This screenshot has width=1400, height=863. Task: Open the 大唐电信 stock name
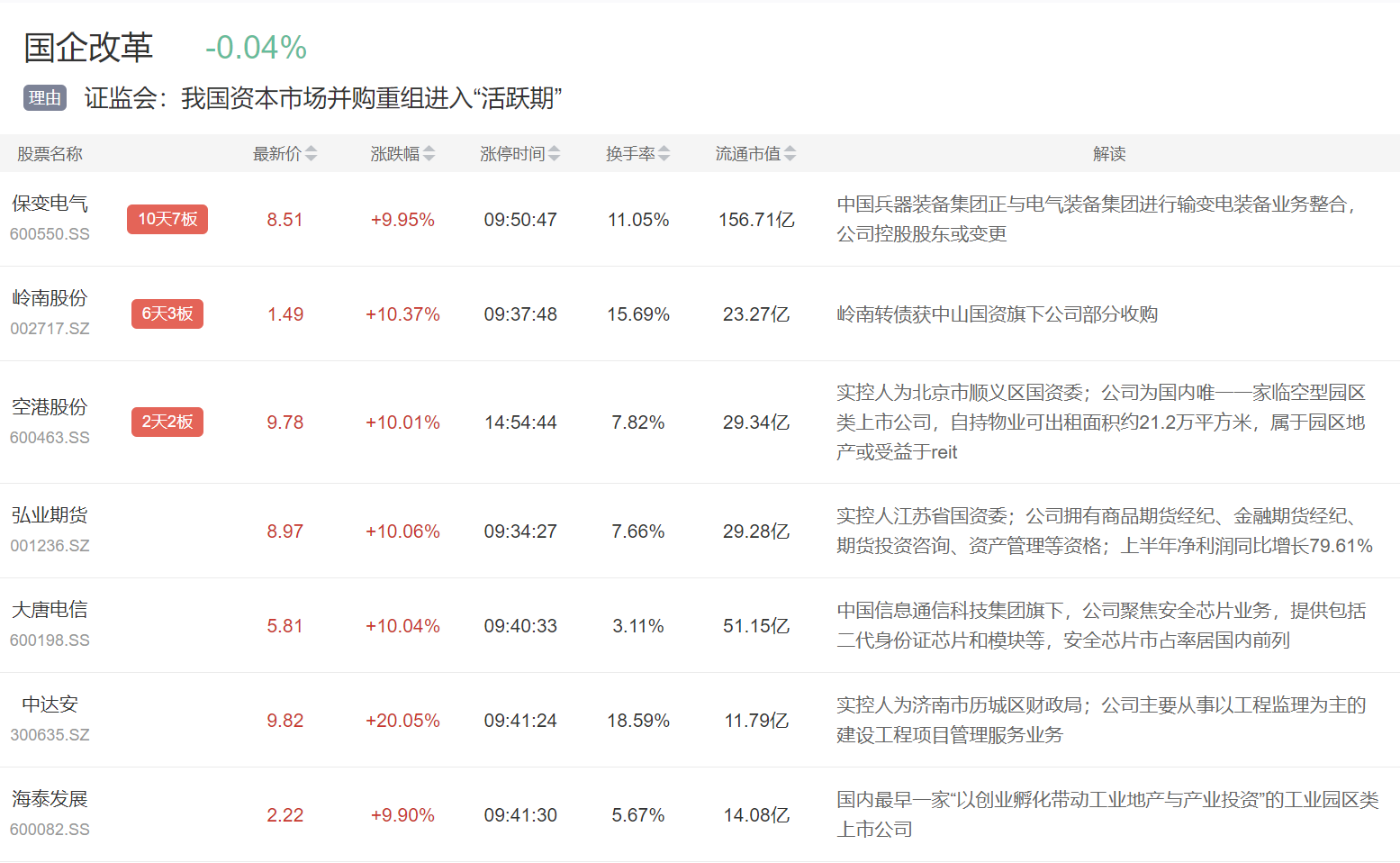tap(50, 610)
